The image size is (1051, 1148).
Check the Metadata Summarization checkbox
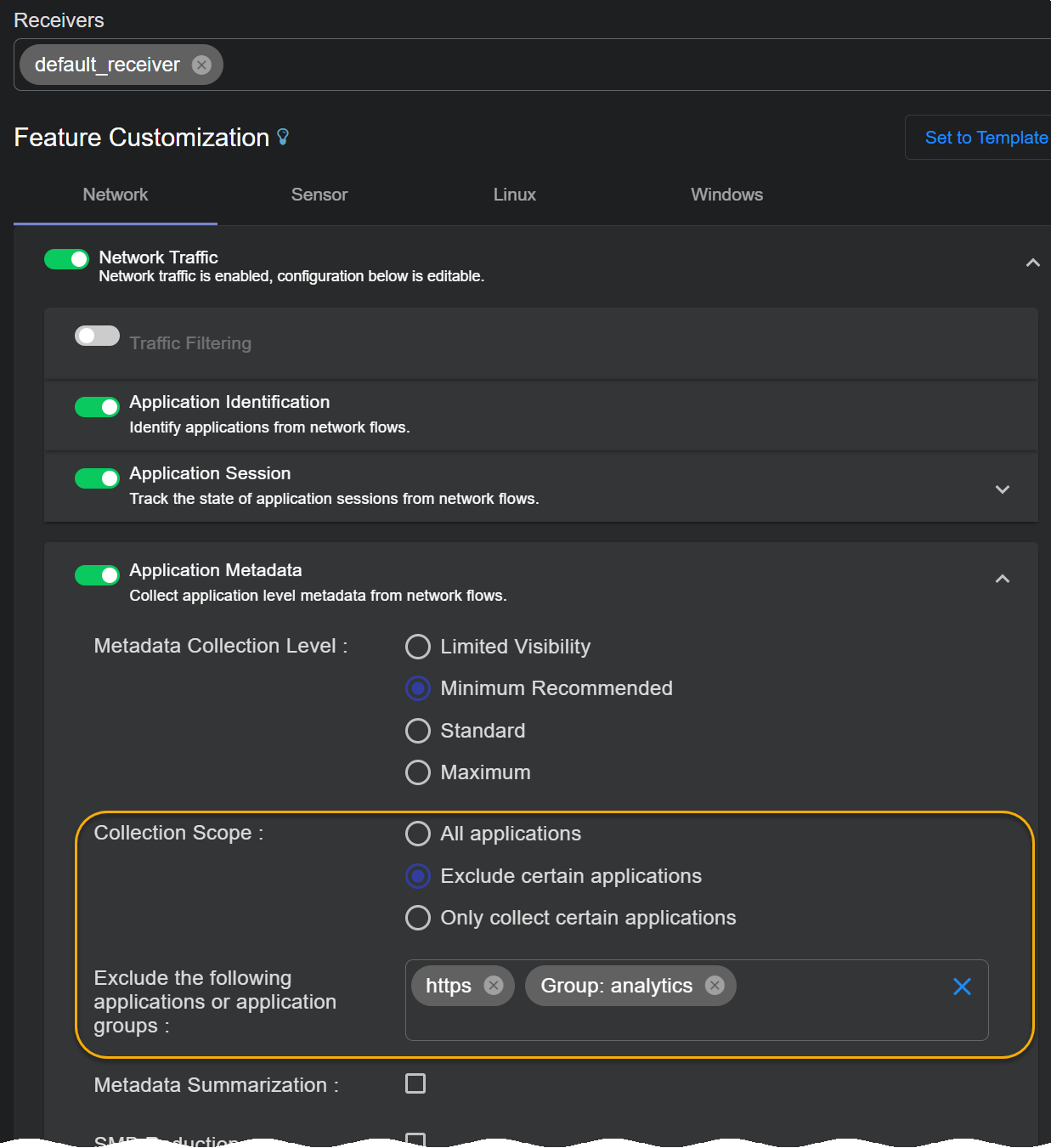tap(415, 1083)
